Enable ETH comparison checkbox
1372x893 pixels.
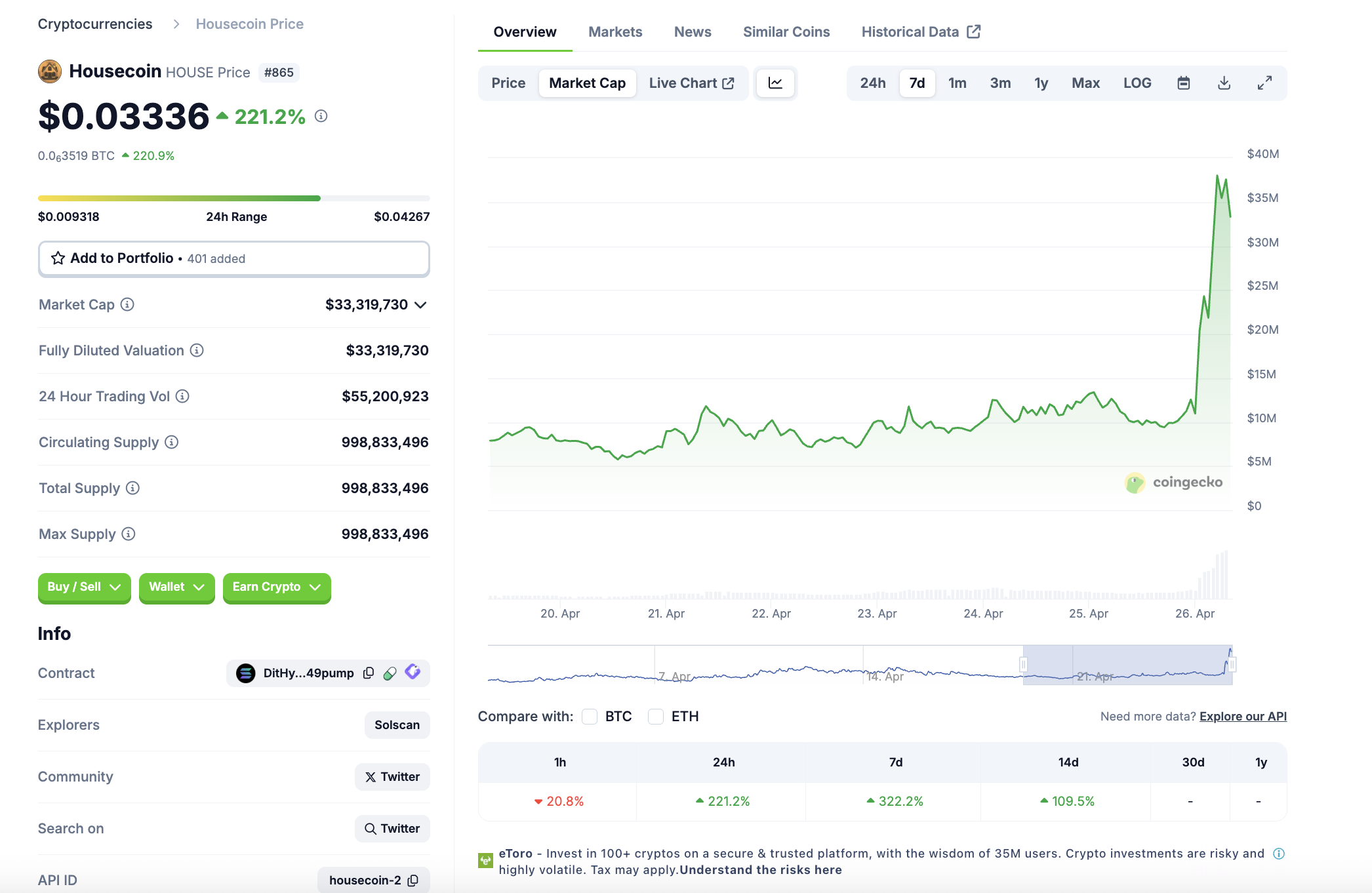tap(656, 717)
